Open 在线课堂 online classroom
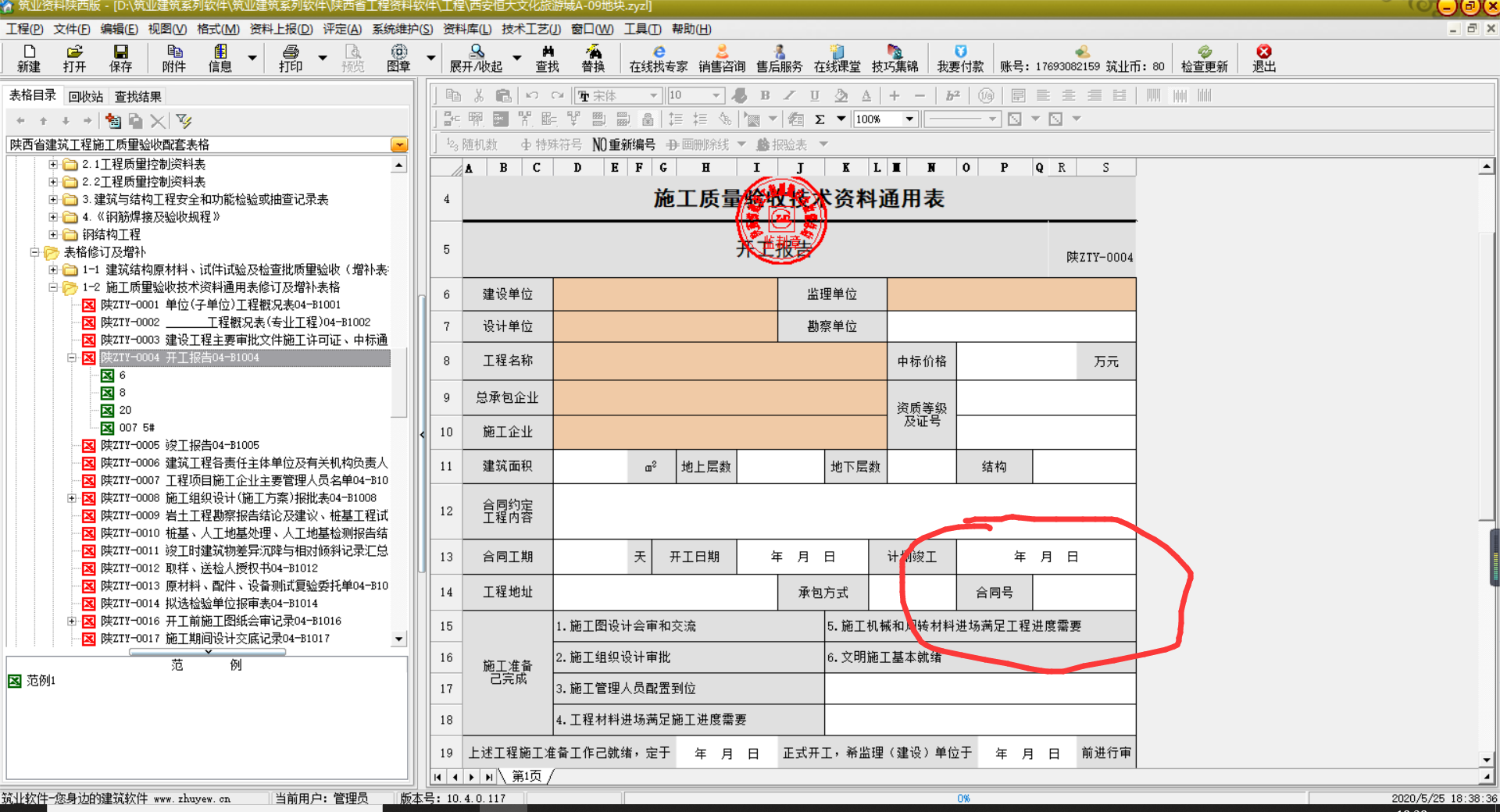Viewport: 1500px width, 812px height. (837, 58)
